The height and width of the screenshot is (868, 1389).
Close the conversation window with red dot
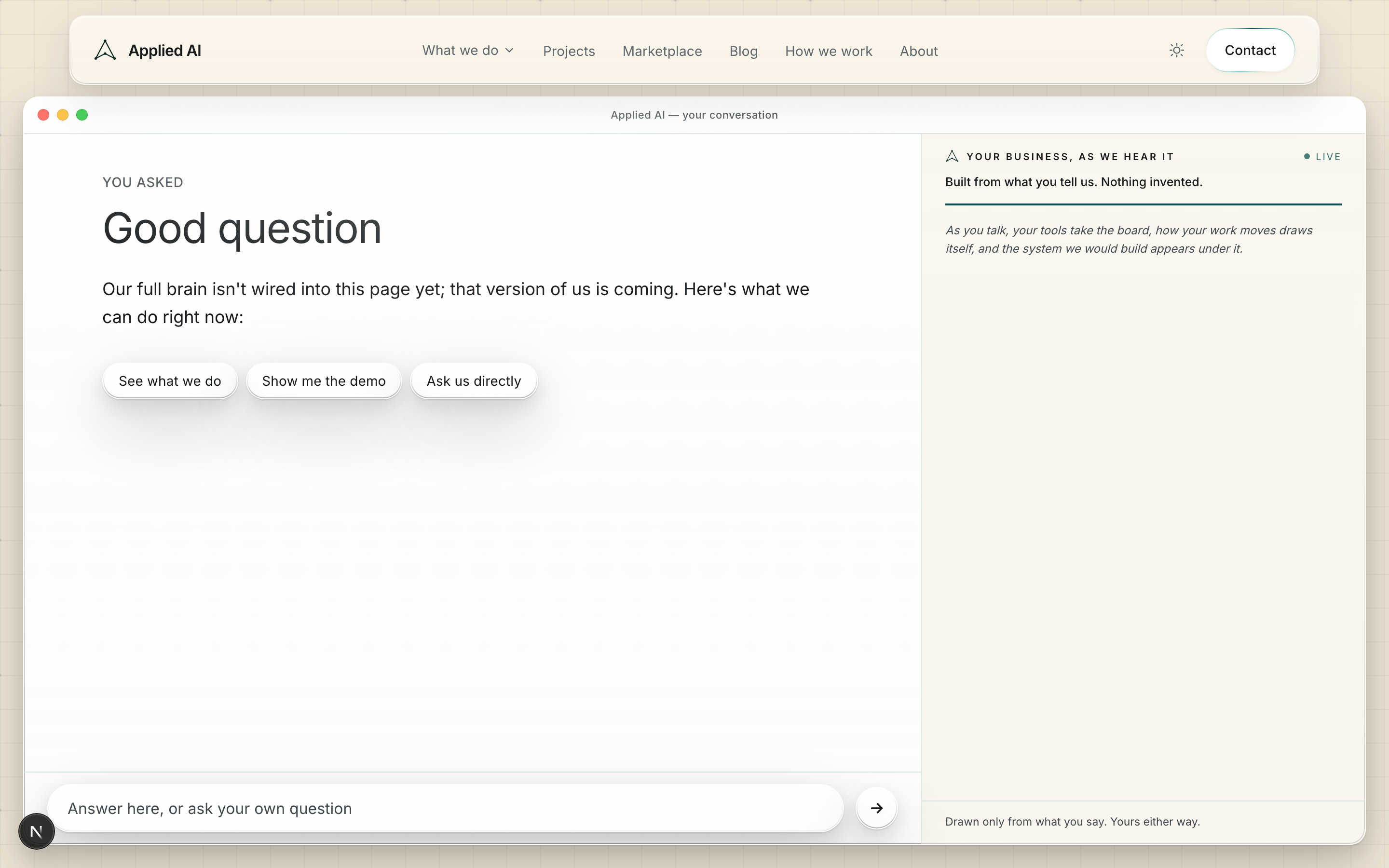[43, 115]
